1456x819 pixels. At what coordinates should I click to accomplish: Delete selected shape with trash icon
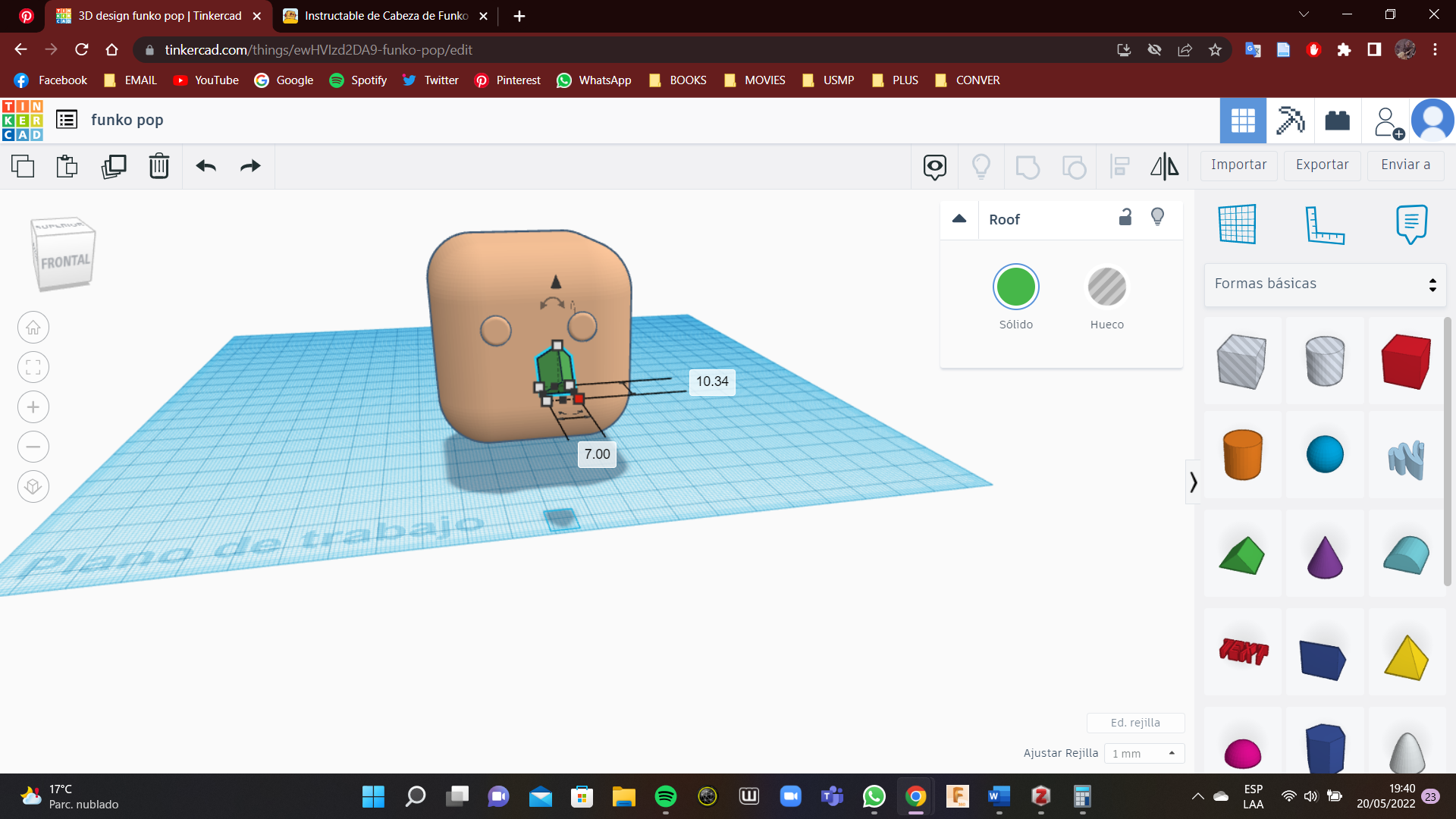[x=158, y=166]
